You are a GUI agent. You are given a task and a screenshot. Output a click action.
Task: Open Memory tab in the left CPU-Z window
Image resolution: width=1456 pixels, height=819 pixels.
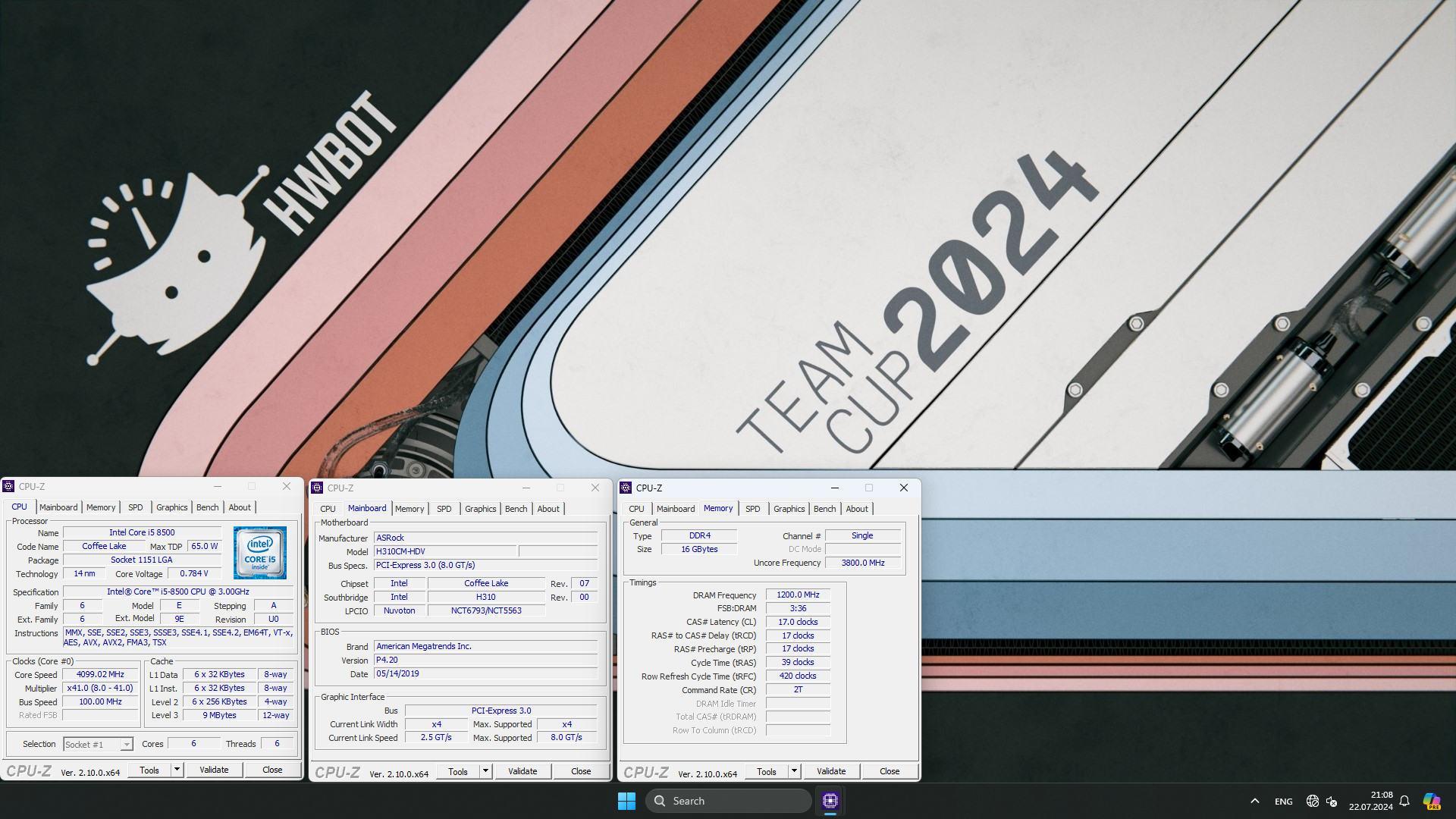coord(101,507)
